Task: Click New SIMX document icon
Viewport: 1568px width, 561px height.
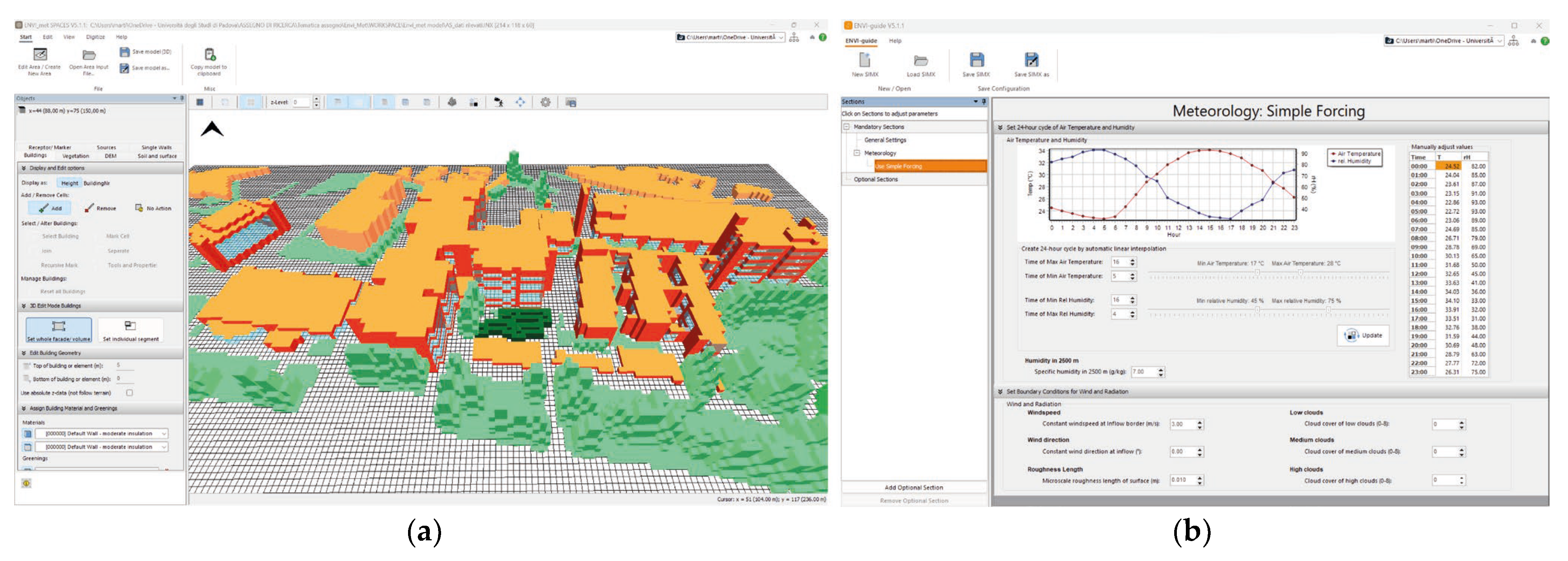Action: tap(865, 60)
